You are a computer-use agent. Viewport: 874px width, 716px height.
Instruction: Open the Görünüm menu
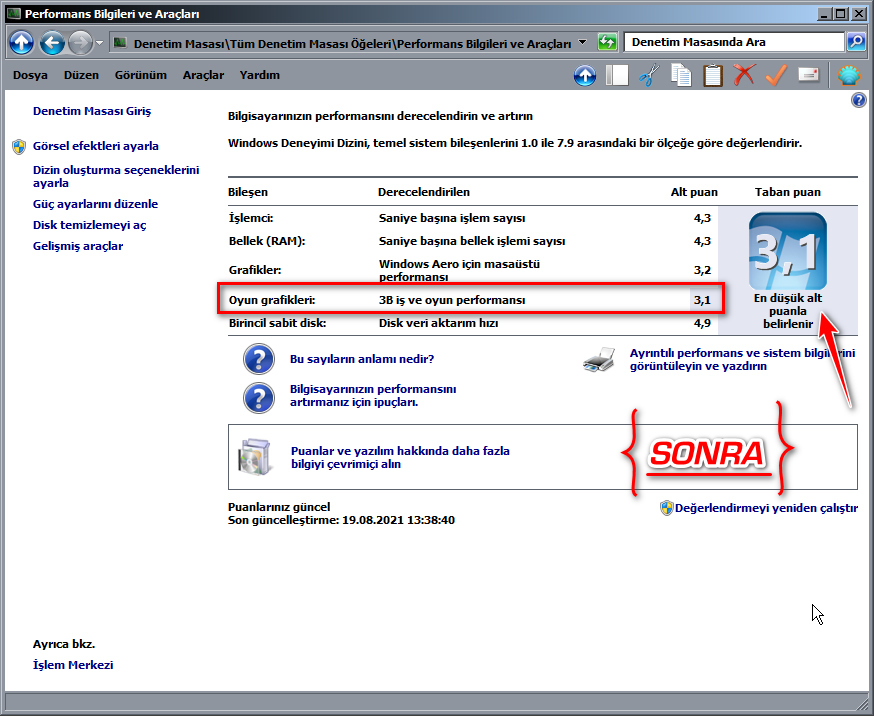[140, 75]
